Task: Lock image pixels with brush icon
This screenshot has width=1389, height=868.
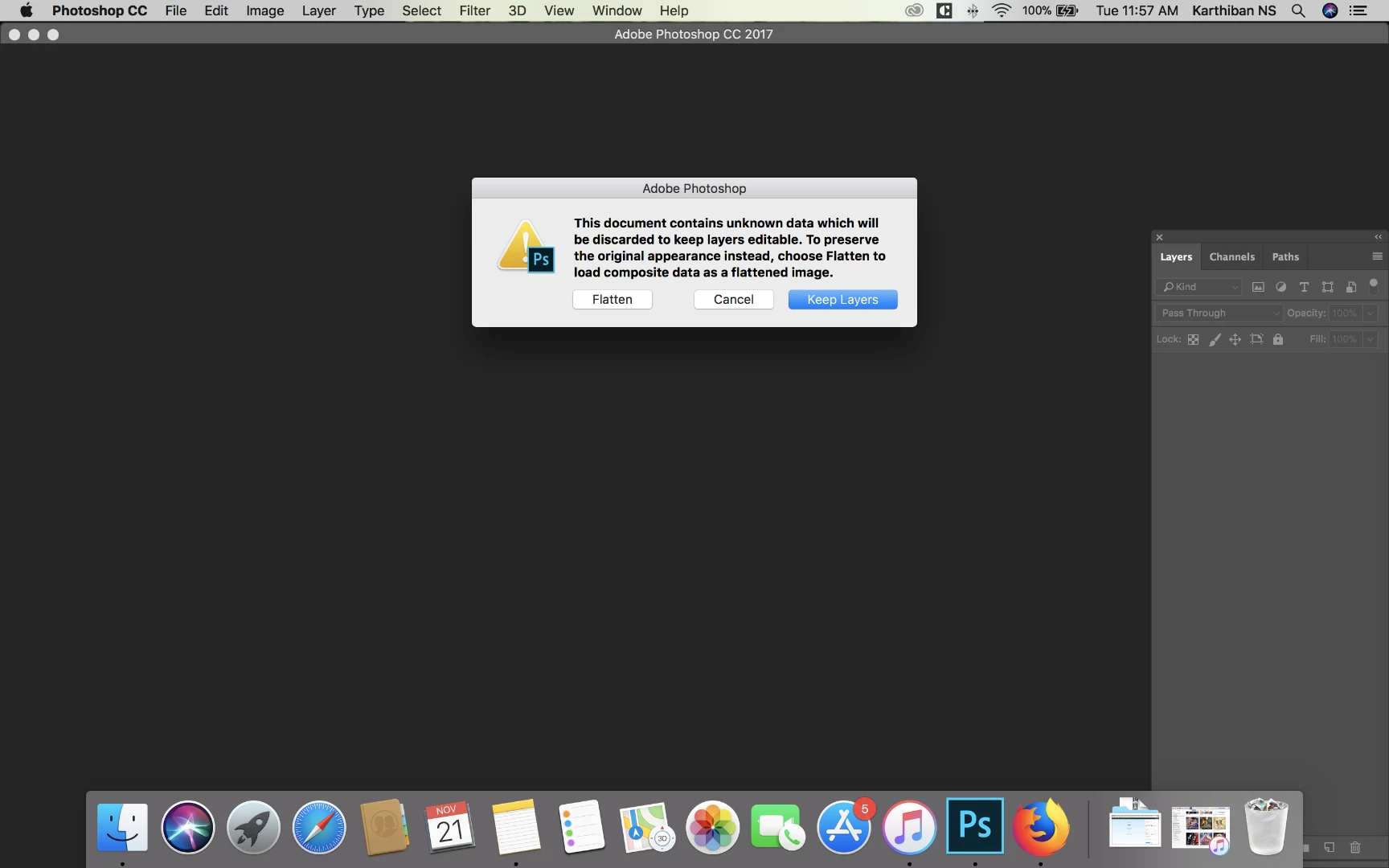Action: [x=1215, y=339]
